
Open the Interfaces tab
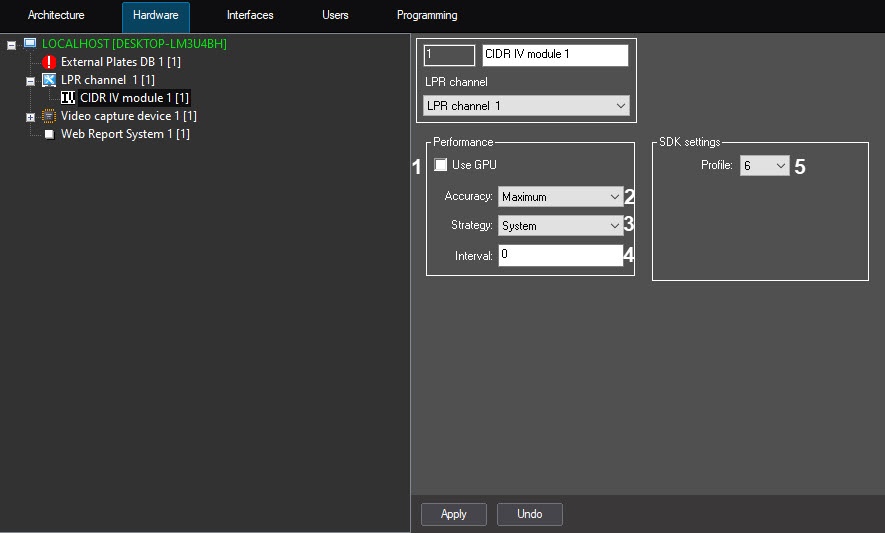click(250, 16)
